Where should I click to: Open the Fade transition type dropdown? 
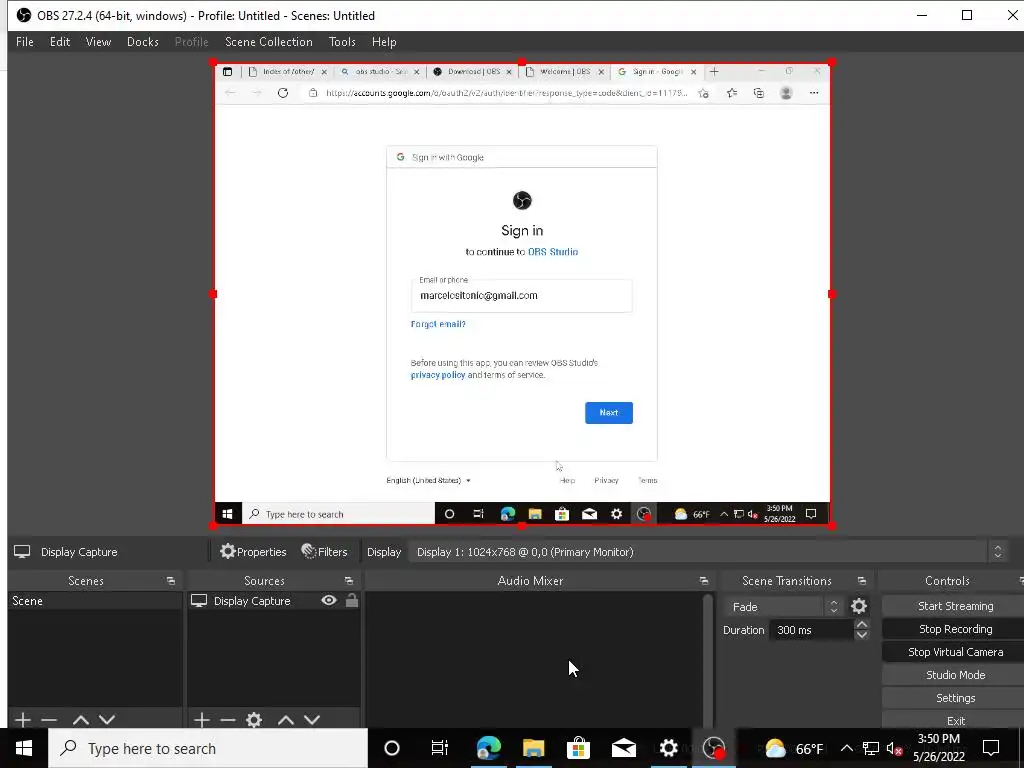782,607
